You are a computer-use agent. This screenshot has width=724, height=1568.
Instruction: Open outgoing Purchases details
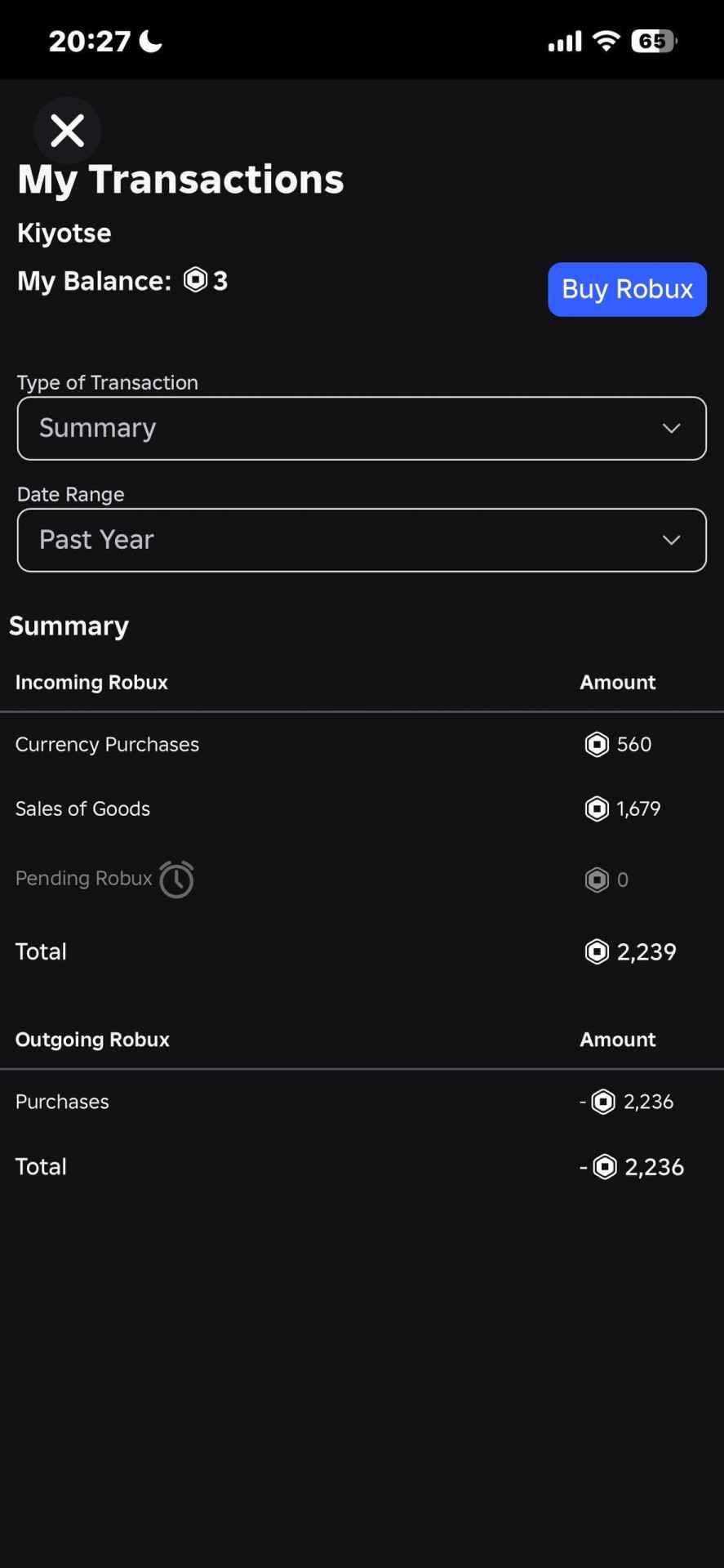point(362,1102)
